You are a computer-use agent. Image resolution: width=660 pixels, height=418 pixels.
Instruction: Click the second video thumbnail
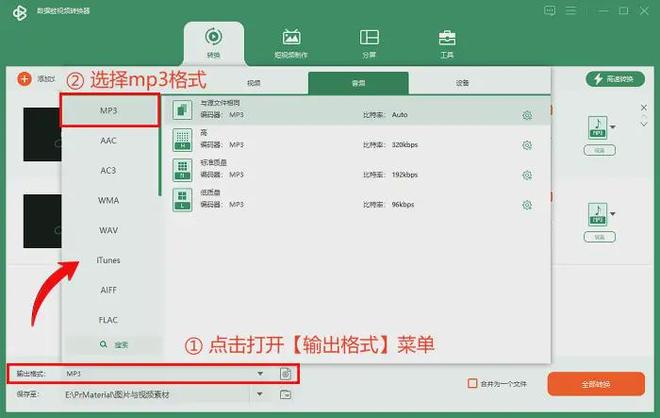click(x=42, y=221)
